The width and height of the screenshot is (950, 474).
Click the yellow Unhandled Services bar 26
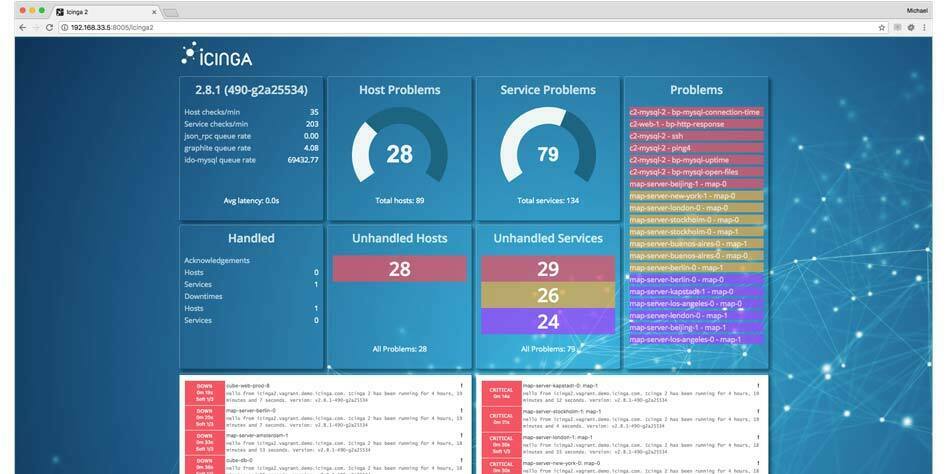pos(548,295)
